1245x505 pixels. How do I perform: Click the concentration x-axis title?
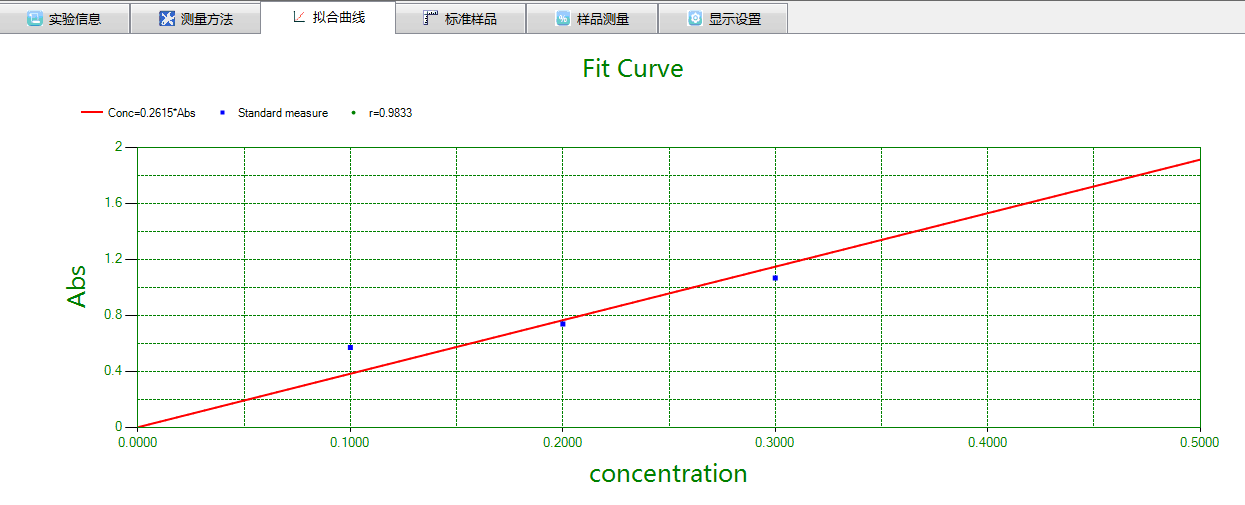[x=668, y=473]
